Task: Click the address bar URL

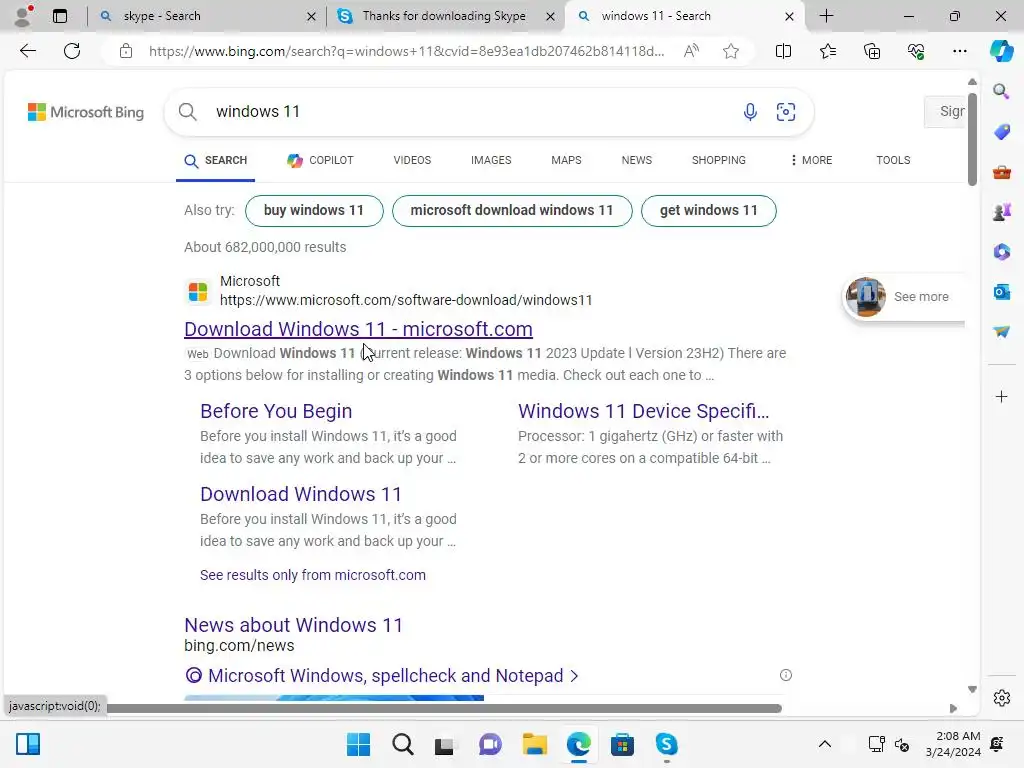Action: (x=406, y=51)
